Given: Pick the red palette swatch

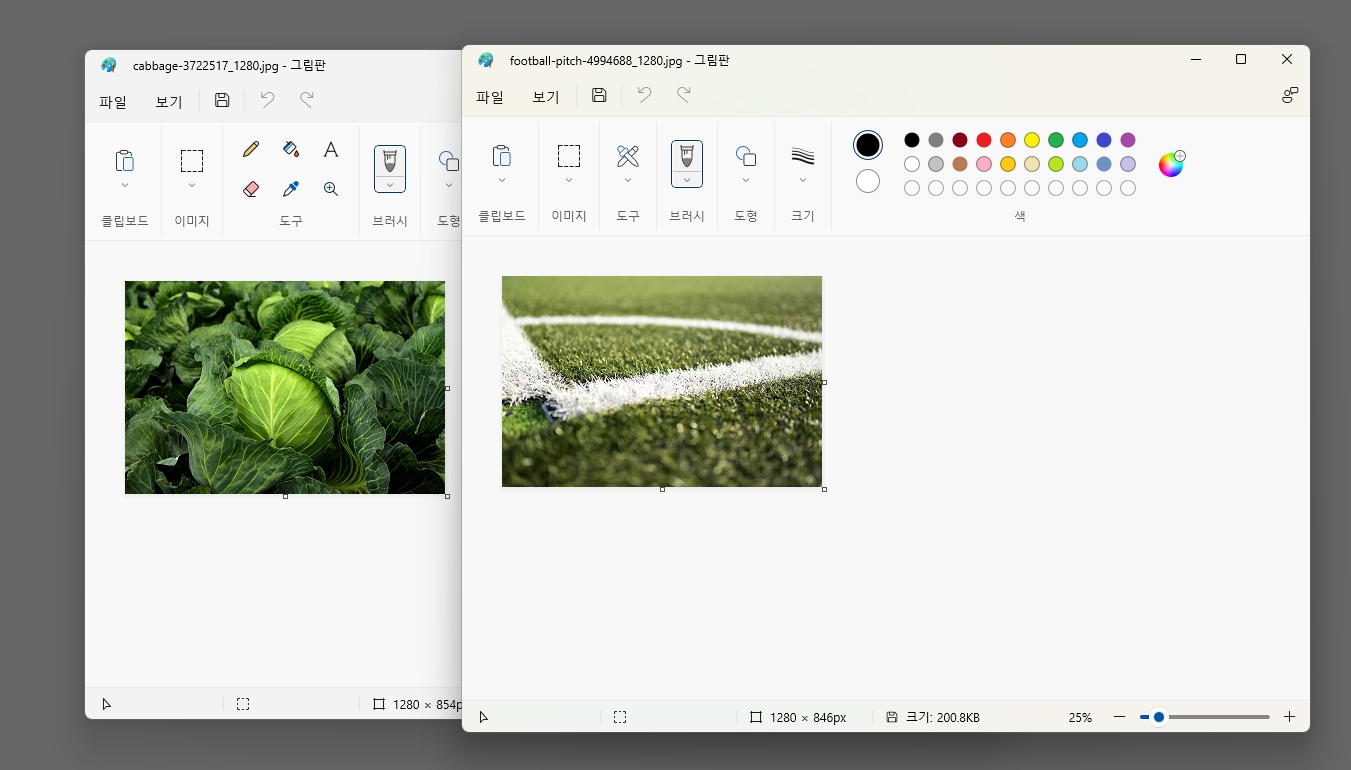Looking at the screenshot, I should click(x=984, y=140).
